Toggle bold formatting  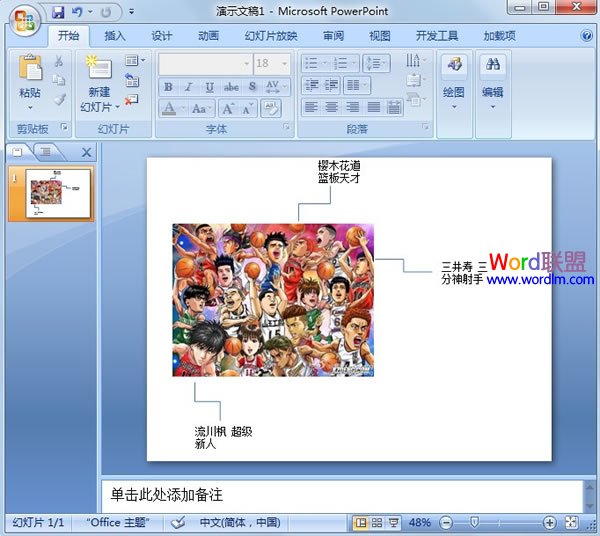point(168,87)
